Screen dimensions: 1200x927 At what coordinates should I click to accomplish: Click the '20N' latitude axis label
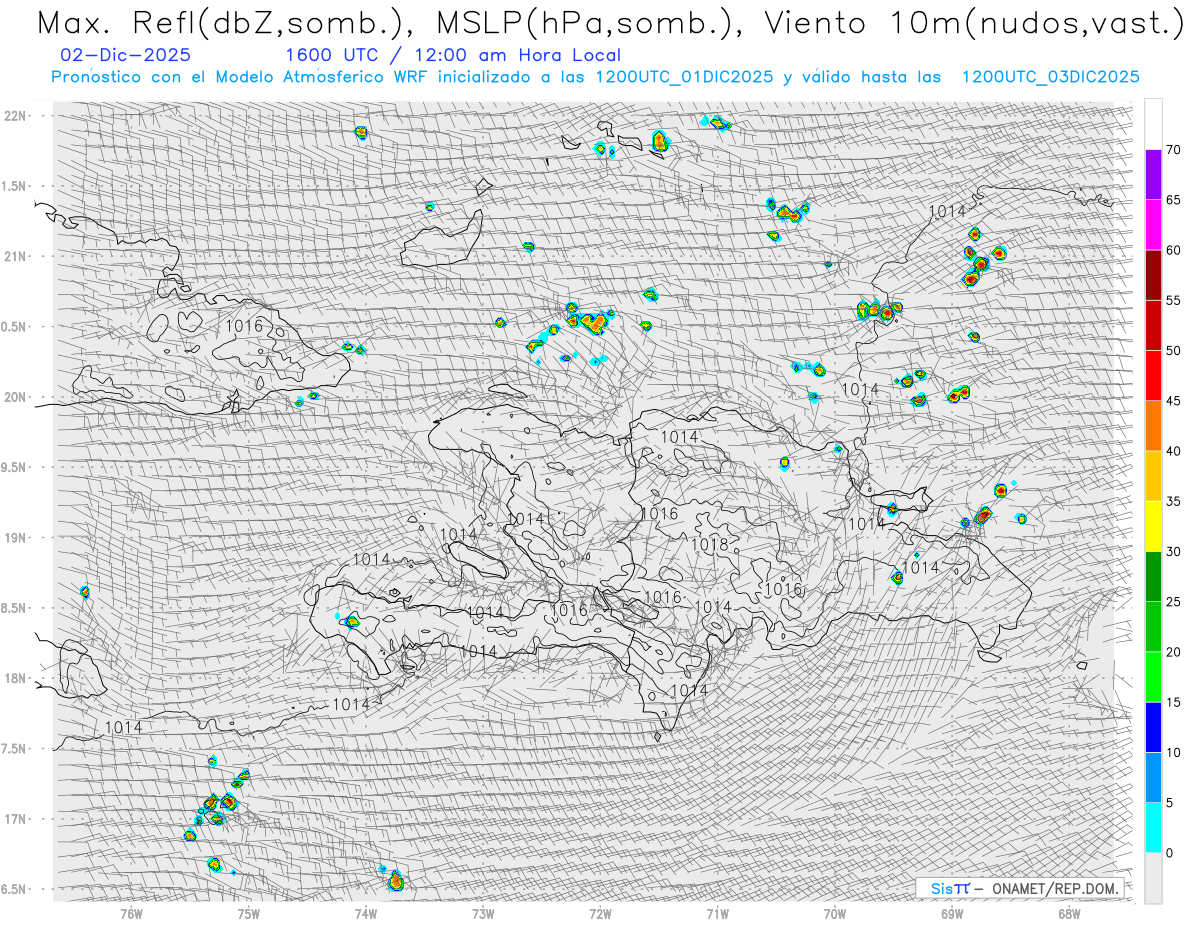point(15,397)
